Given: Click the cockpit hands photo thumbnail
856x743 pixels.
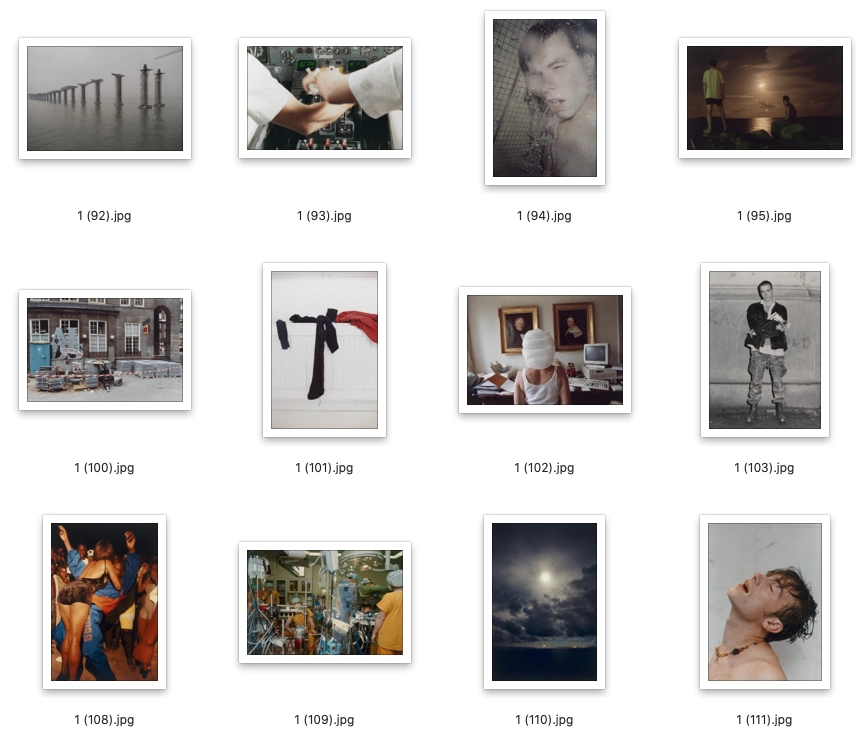Looking at the screenshot, I should [x=325, y=98].
